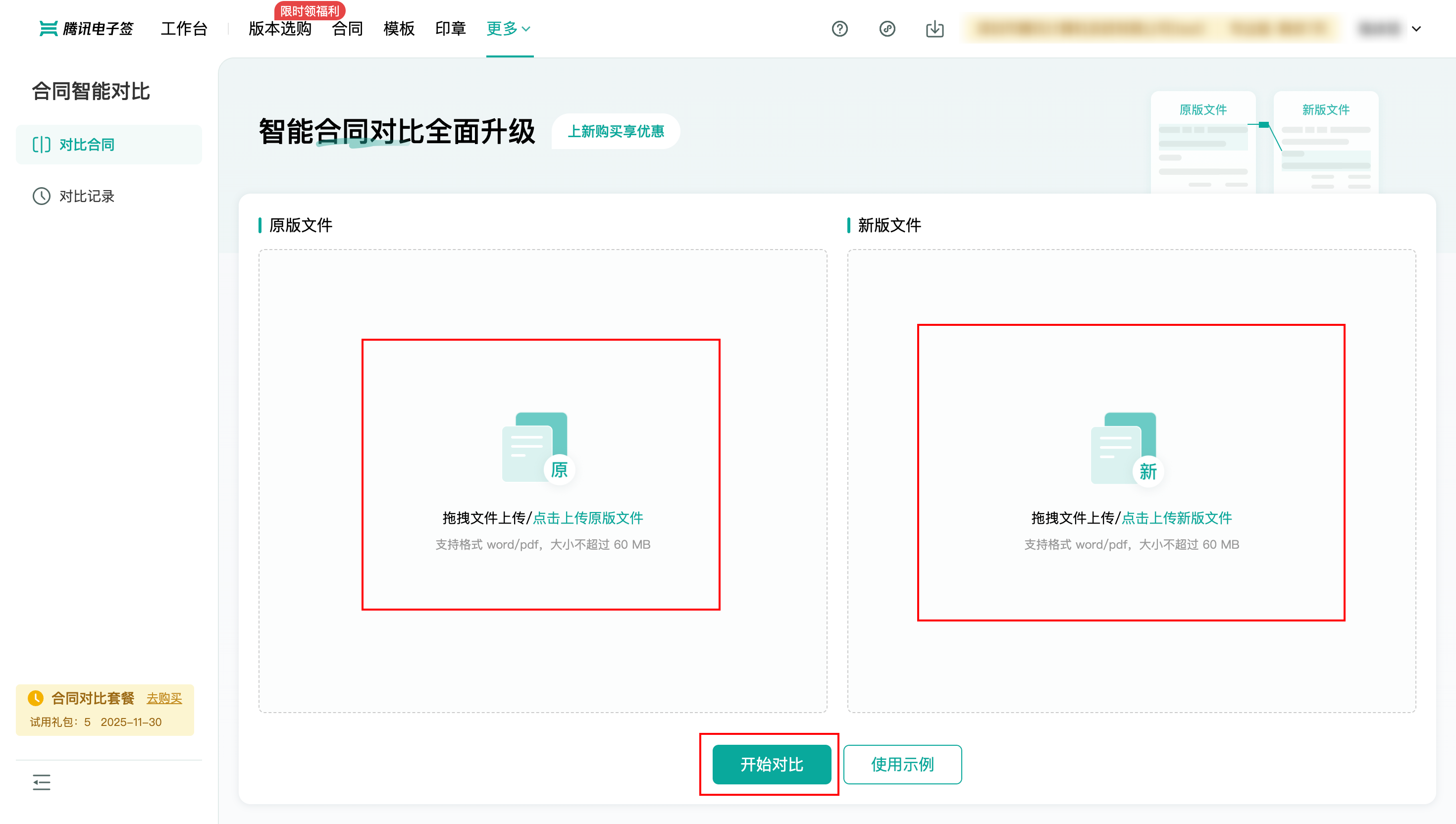Screen dimensions: 1456x824
Task: Click the 上新购买享优惠 promo badge
Action: click(x=616, y=131)
